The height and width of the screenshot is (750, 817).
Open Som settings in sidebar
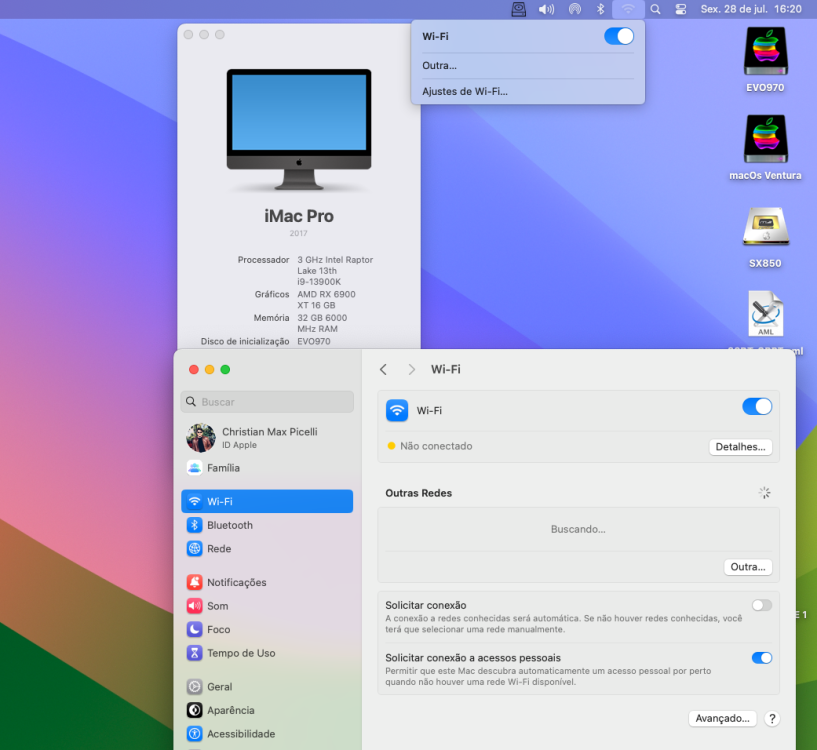coord(267,606)
